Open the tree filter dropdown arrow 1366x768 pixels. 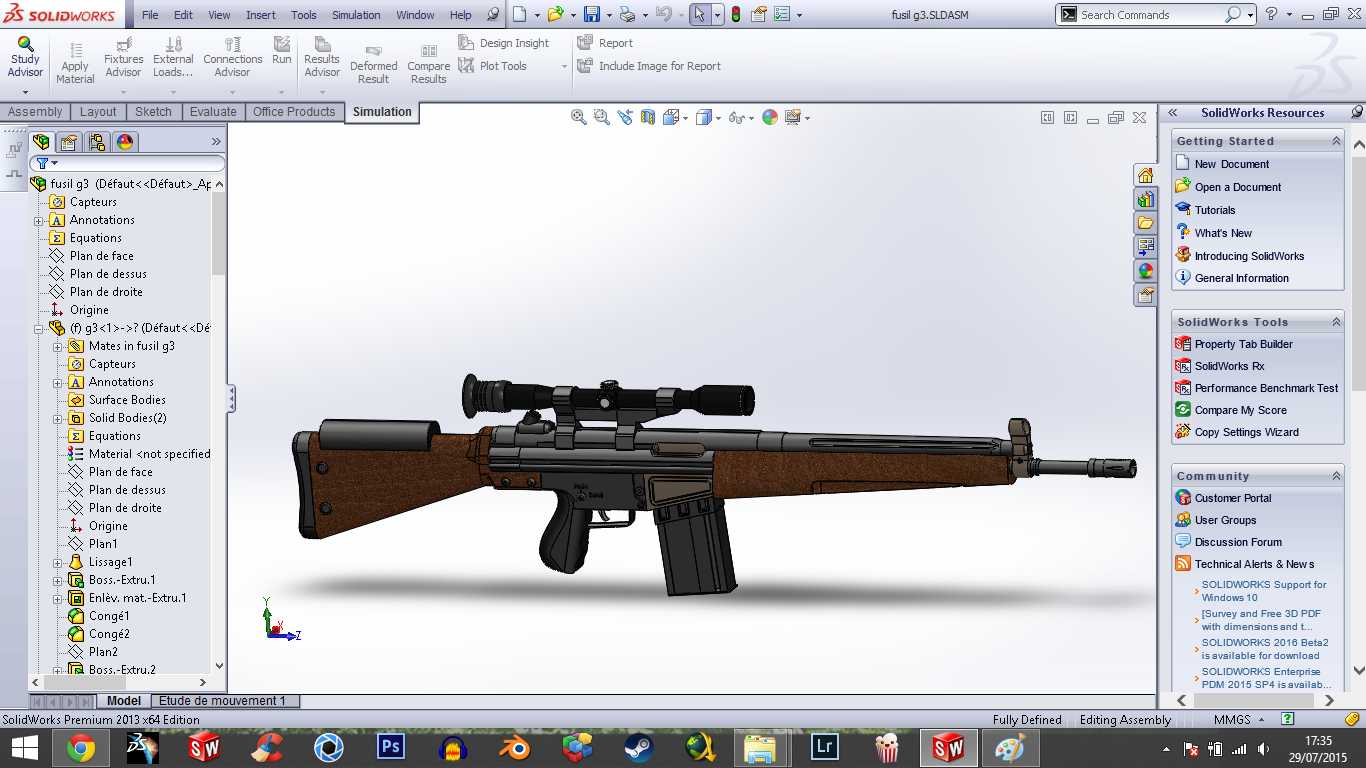(x=54, y=163)
